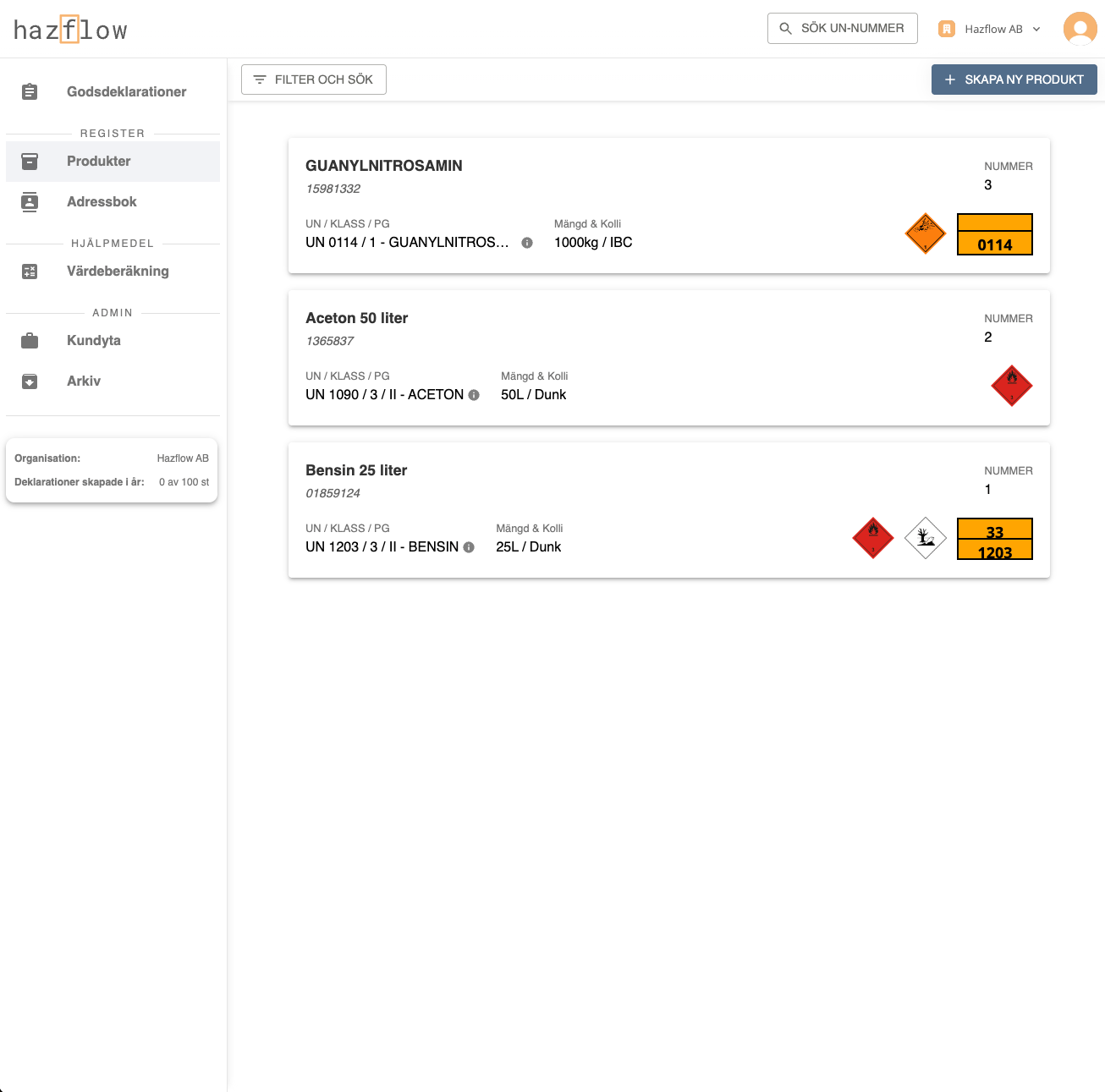This screenshot has height=1092, width=1105.
Task: Open the Hazflow AB organisation dropdown
Action: point(990,29)
